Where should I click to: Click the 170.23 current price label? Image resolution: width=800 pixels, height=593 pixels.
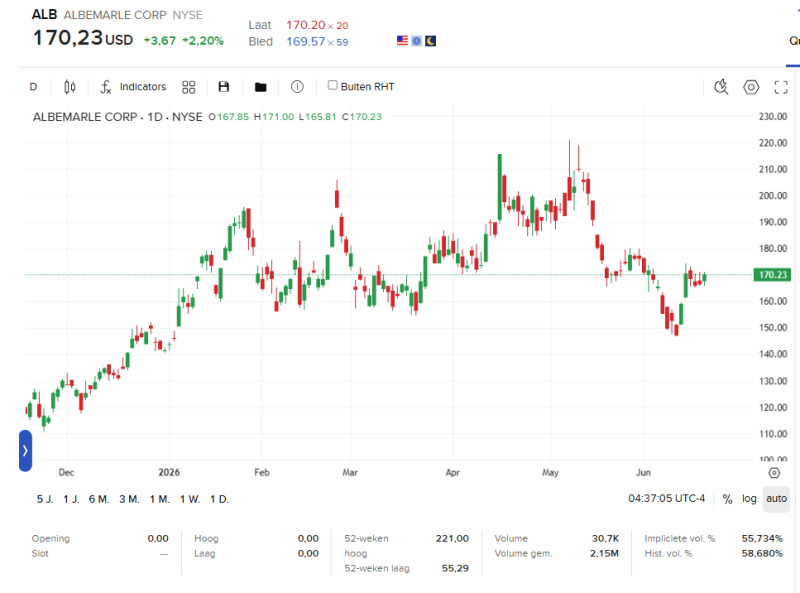click(772, 275)
